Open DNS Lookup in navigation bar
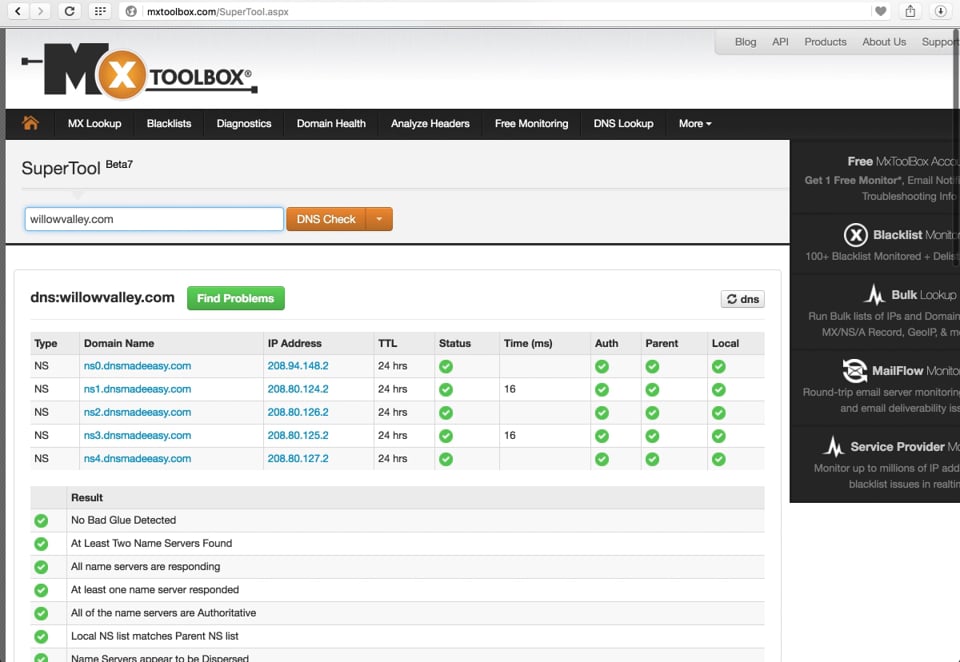Screen dimensions: 960x662 tap(623, 123)
